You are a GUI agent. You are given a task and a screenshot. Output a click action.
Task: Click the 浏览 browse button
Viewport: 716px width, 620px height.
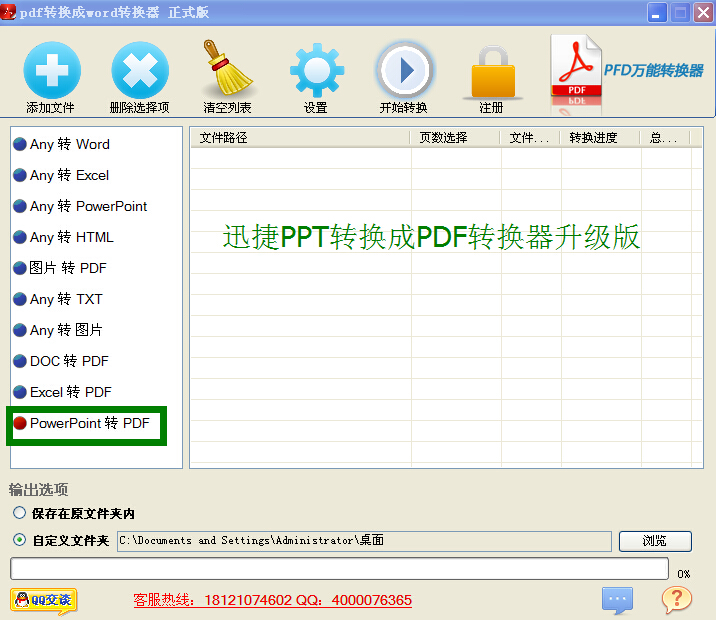pos(655,541)
